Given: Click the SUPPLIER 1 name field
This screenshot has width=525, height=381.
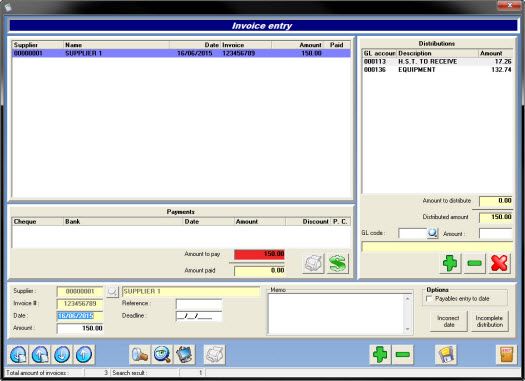Looking at the screenshot, I should pyautogui.click(x=191, y=291).
